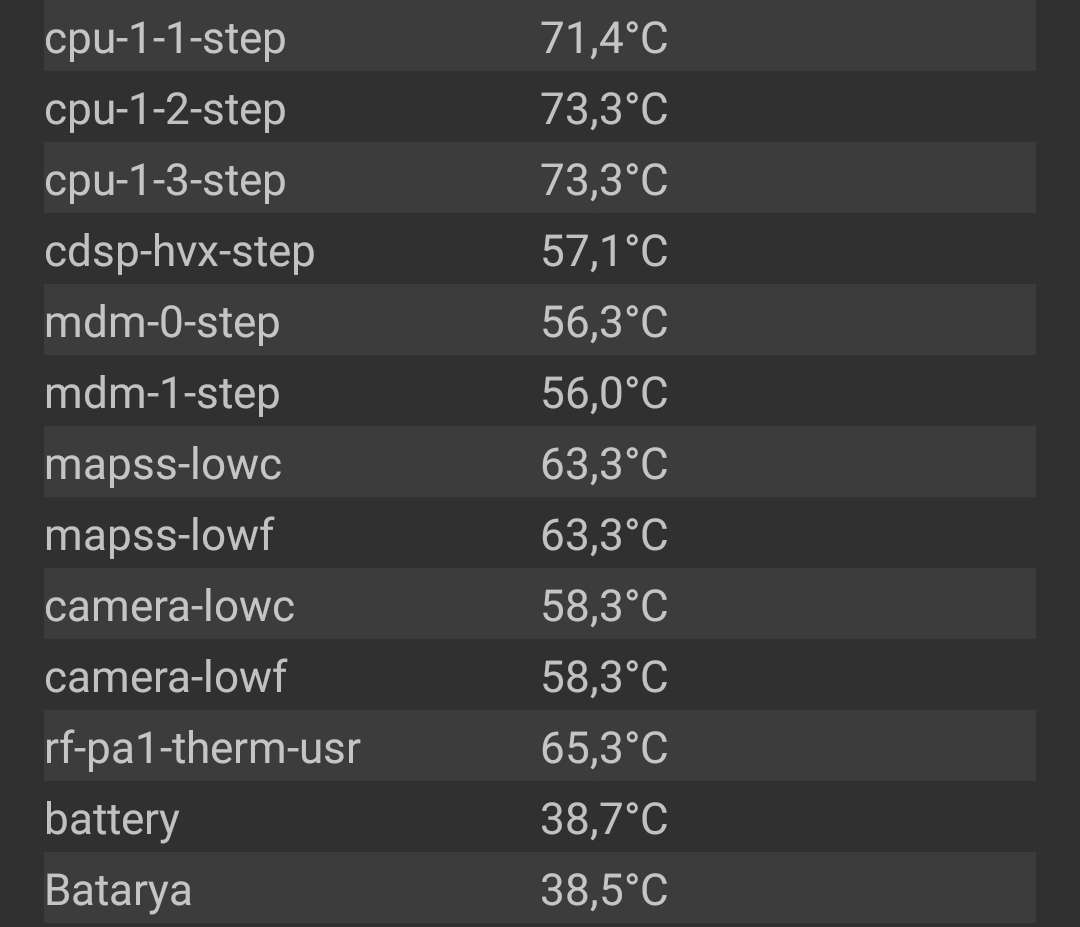Select the camera-lowf sensor label
The width and height of the screenshot is (1080, 927).
pyautogui.click(x=166, y=678)
